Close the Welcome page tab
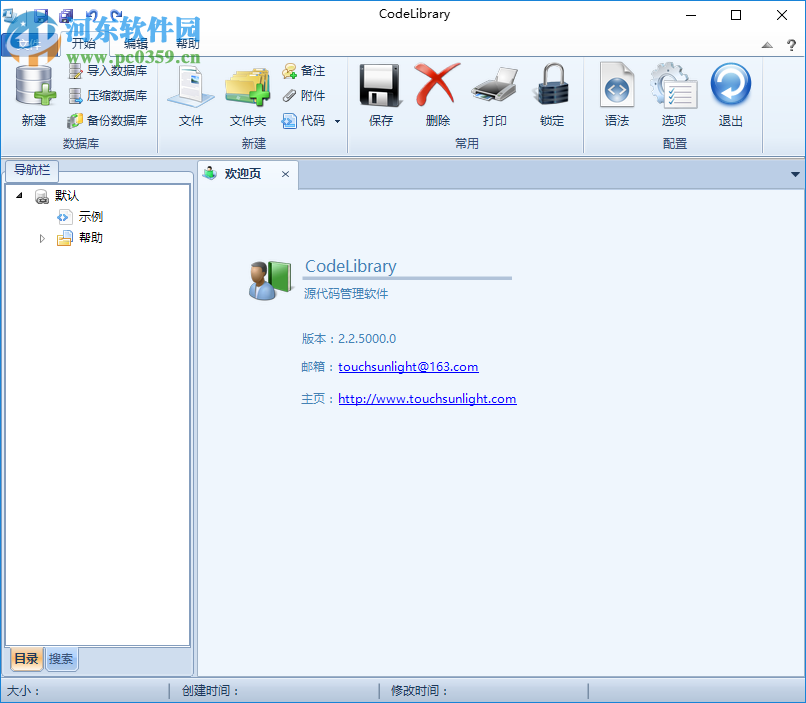806x703 pixels. click(285, 174)
